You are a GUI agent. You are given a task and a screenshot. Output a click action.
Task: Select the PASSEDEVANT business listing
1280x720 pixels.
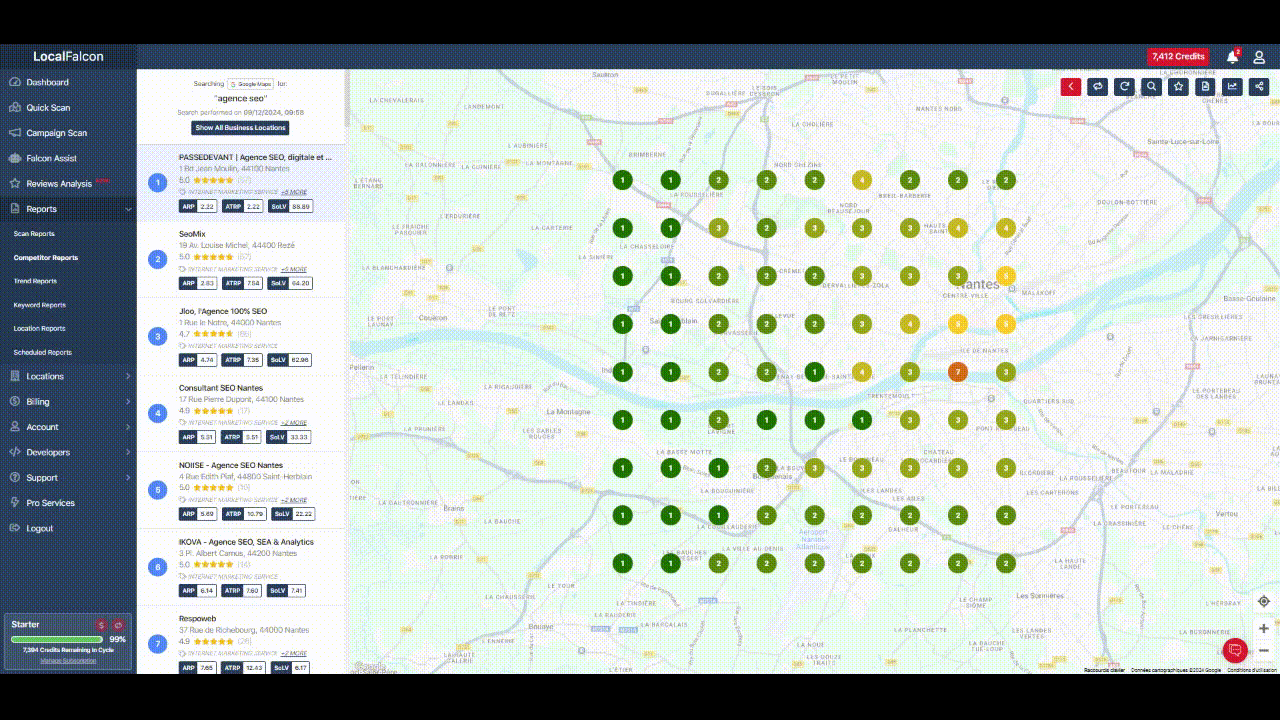pos(241,183)
